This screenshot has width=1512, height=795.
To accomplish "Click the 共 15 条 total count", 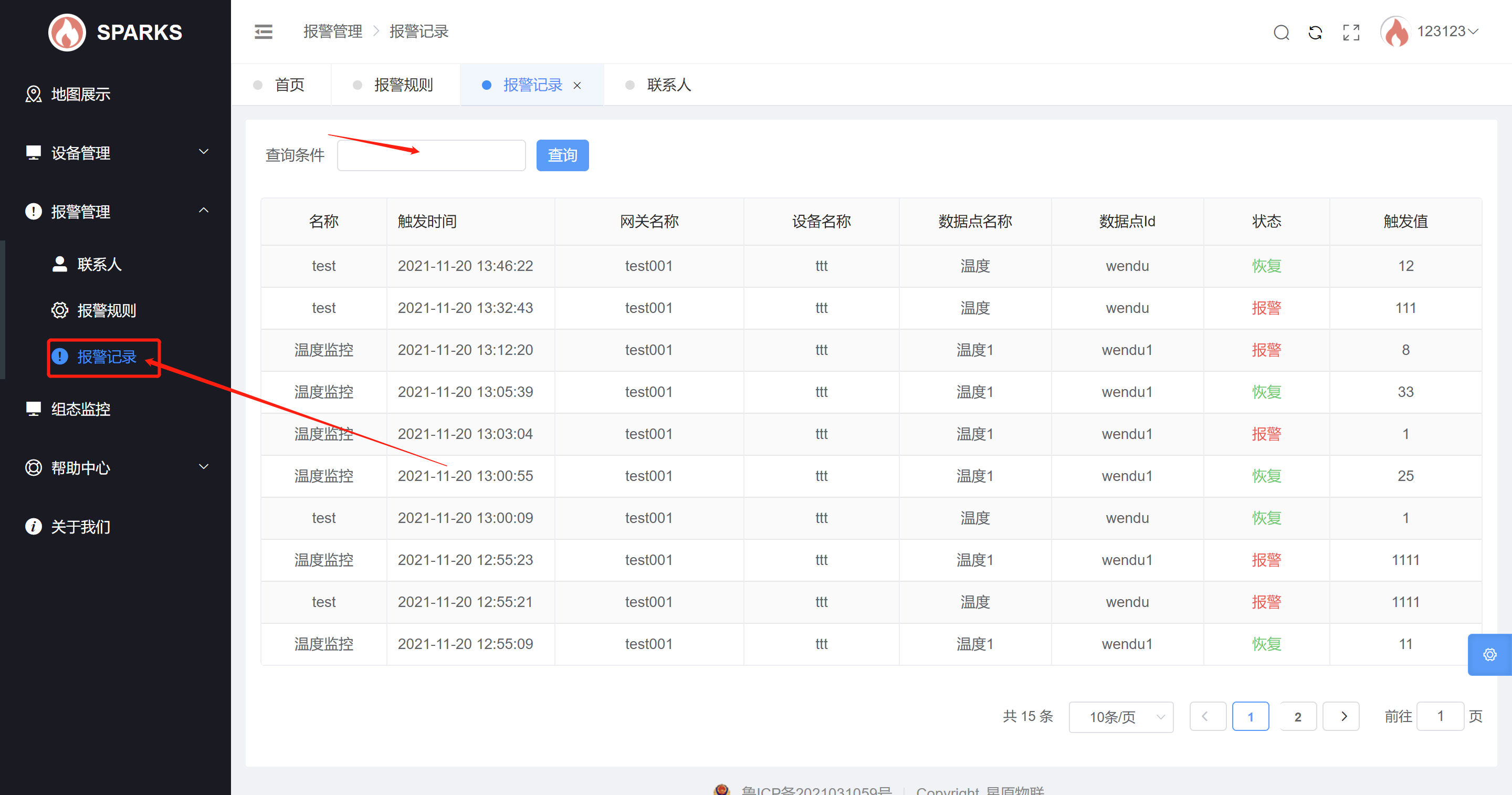I will tap(1028, 716).
